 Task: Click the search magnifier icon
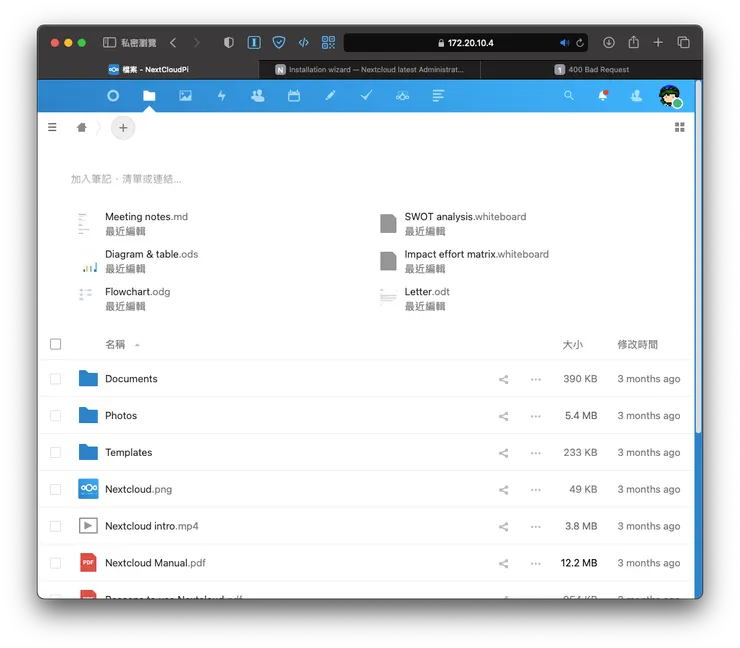[x=569, y=95]
